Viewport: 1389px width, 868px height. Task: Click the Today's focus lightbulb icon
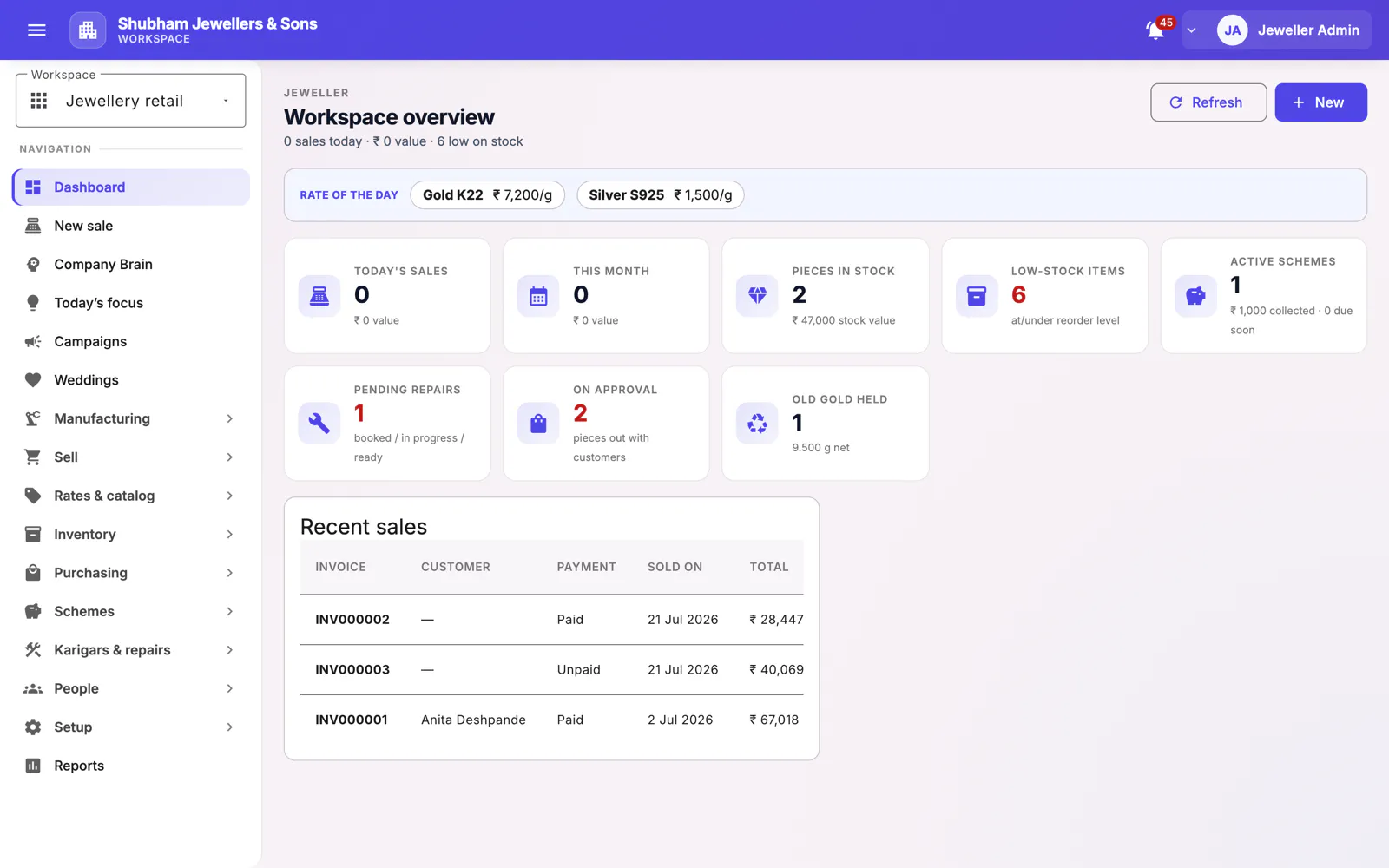[x=33, y=303]
